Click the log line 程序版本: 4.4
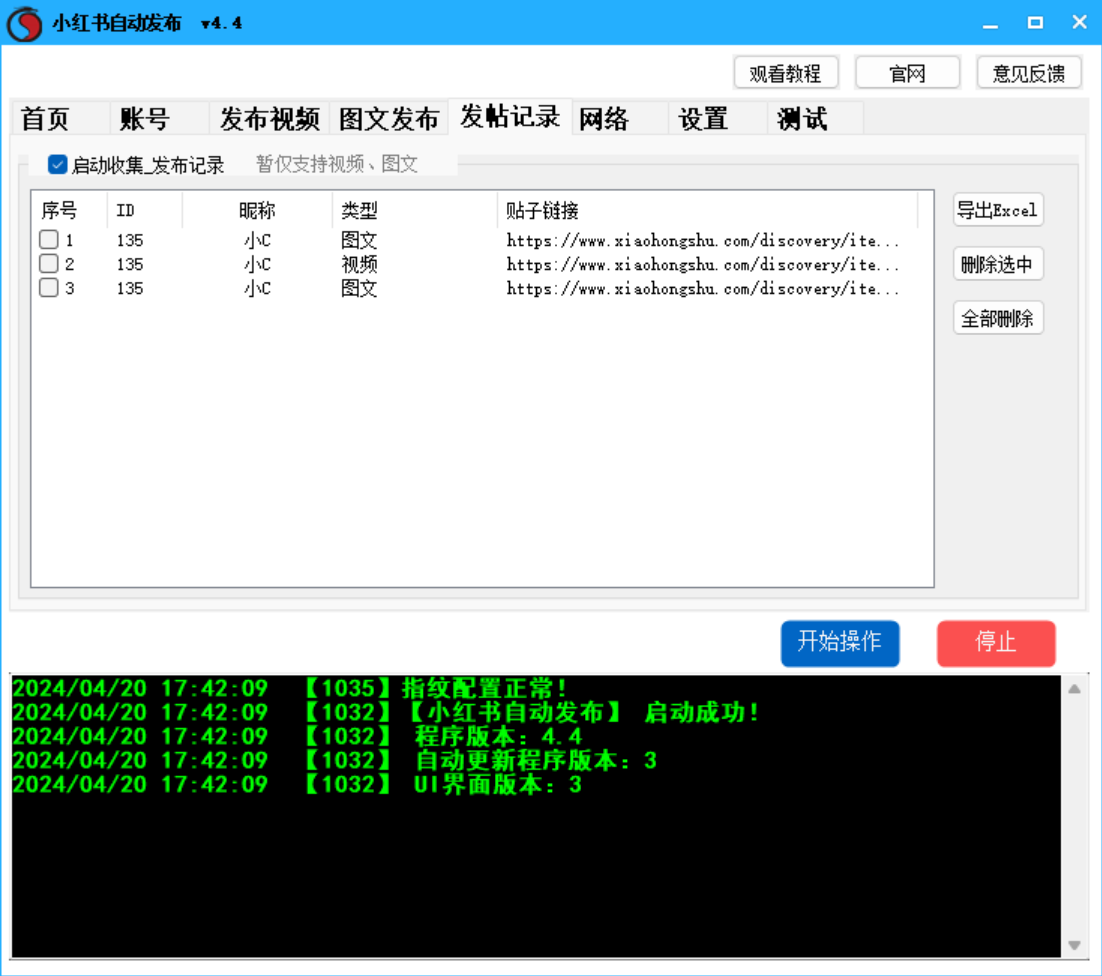Viewport: 1102px width, 976px height. (298, 736)
